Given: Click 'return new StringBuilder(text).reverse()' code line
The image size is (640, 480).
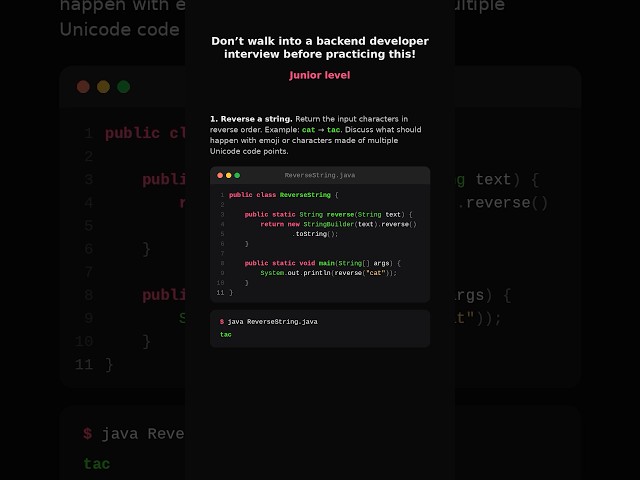Looking at the screenshot, I should (338, 224).
